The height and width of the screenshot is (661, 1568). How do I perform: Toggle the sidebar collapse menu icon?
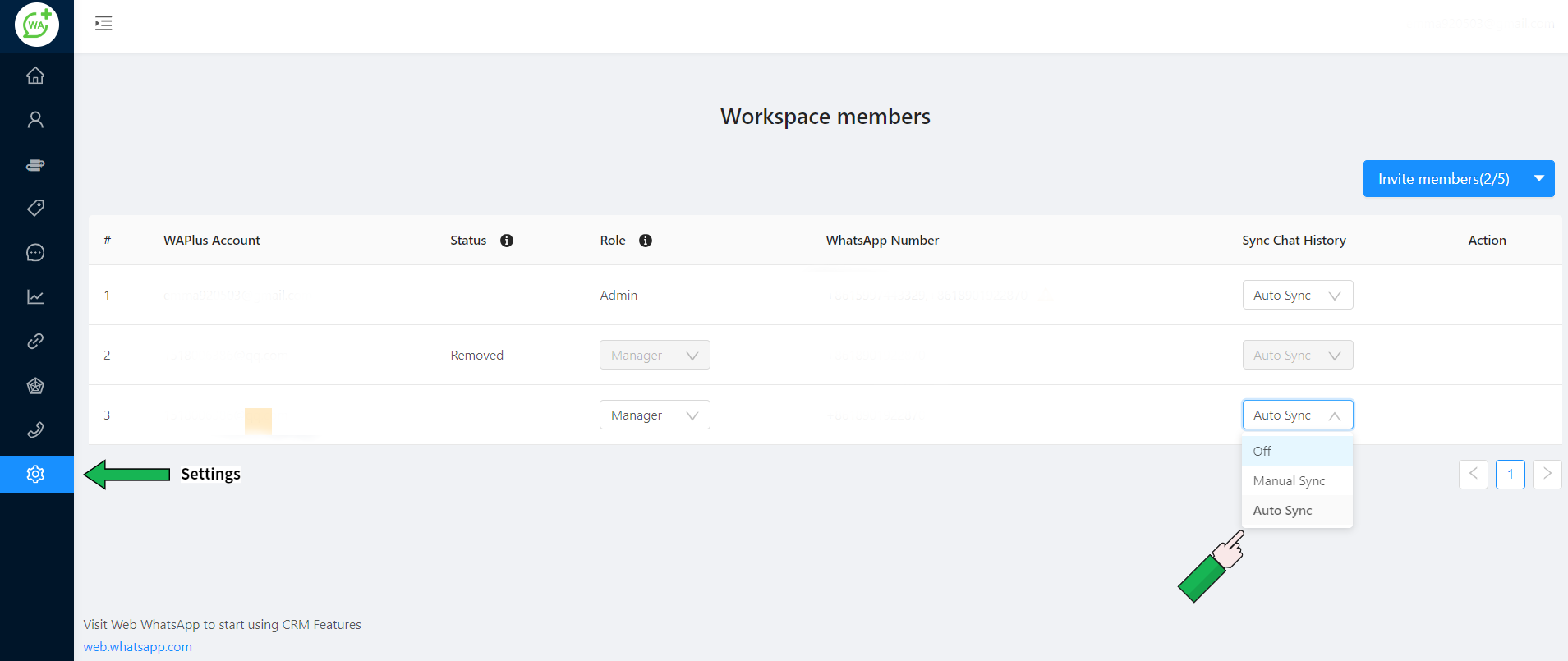point(103,24)
